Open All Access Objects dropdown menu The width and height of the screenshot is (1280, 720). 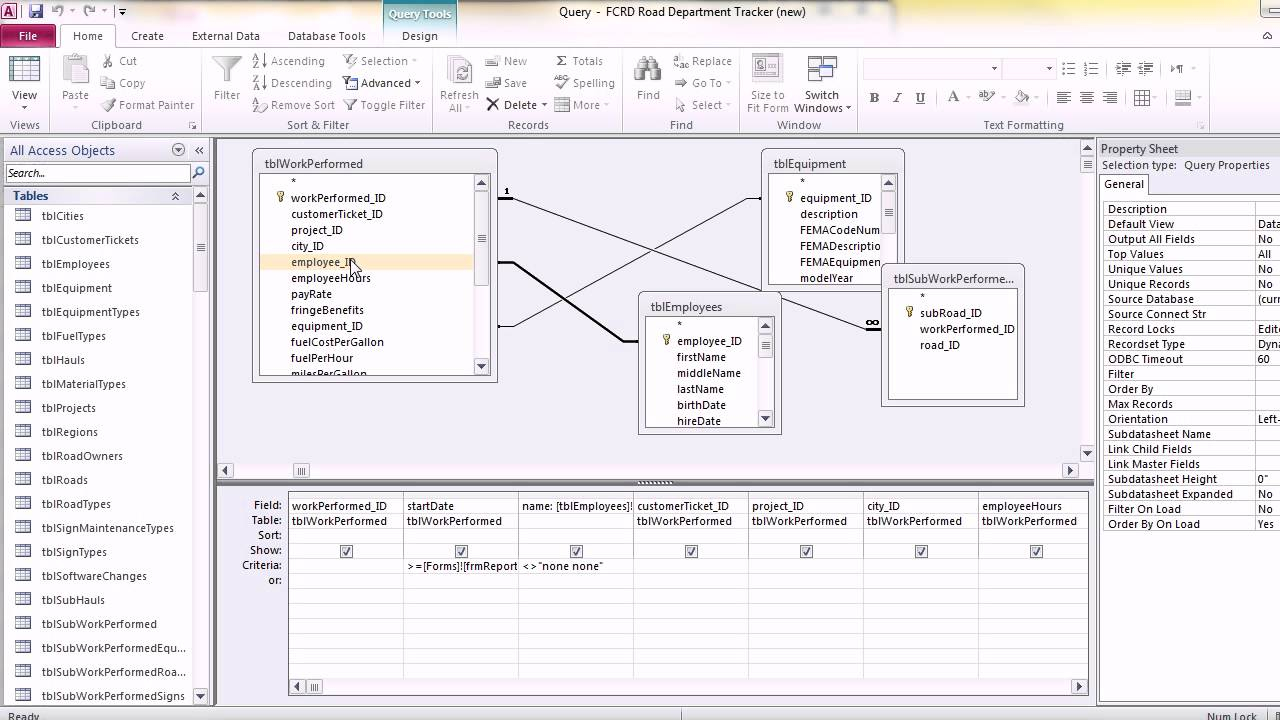click(x=178, y=150)
